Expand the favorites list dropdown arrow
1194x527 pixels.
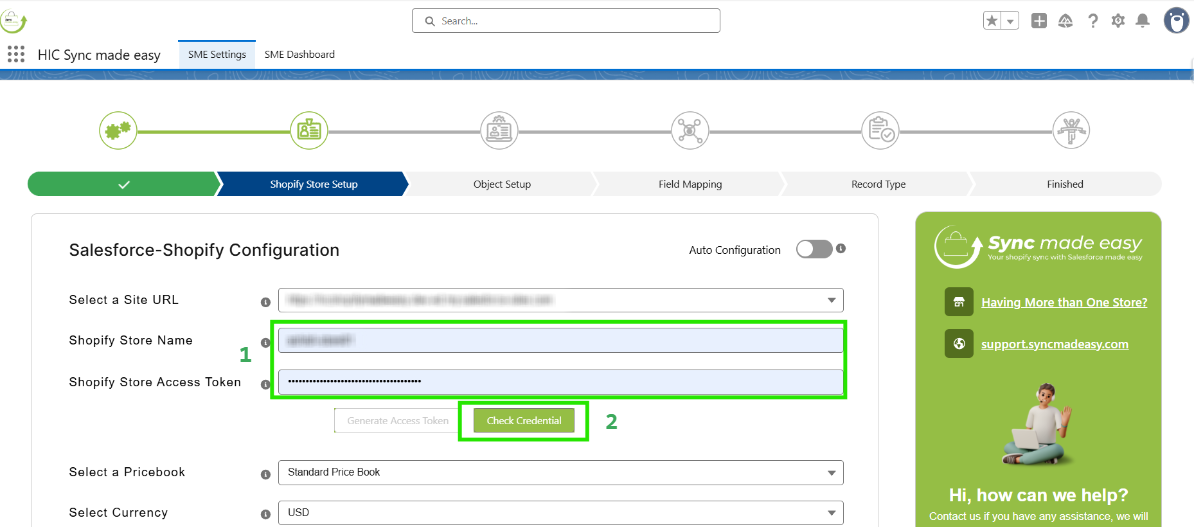click(1010, 21)
